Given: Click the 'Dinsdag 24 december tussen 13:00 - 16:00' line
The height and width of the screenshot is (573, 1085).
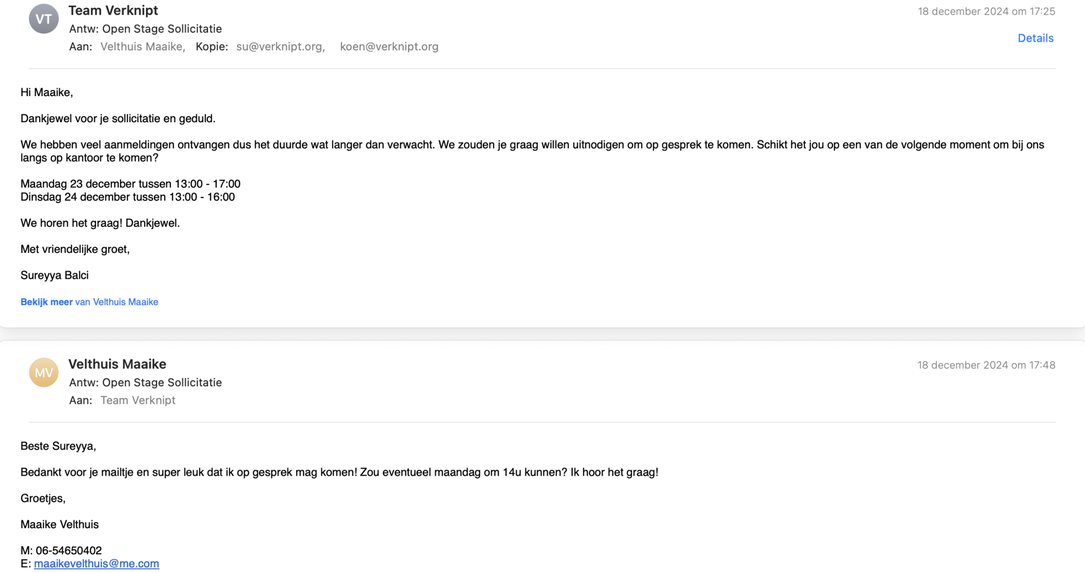Looking at the screenshot, I should (127, 197).
